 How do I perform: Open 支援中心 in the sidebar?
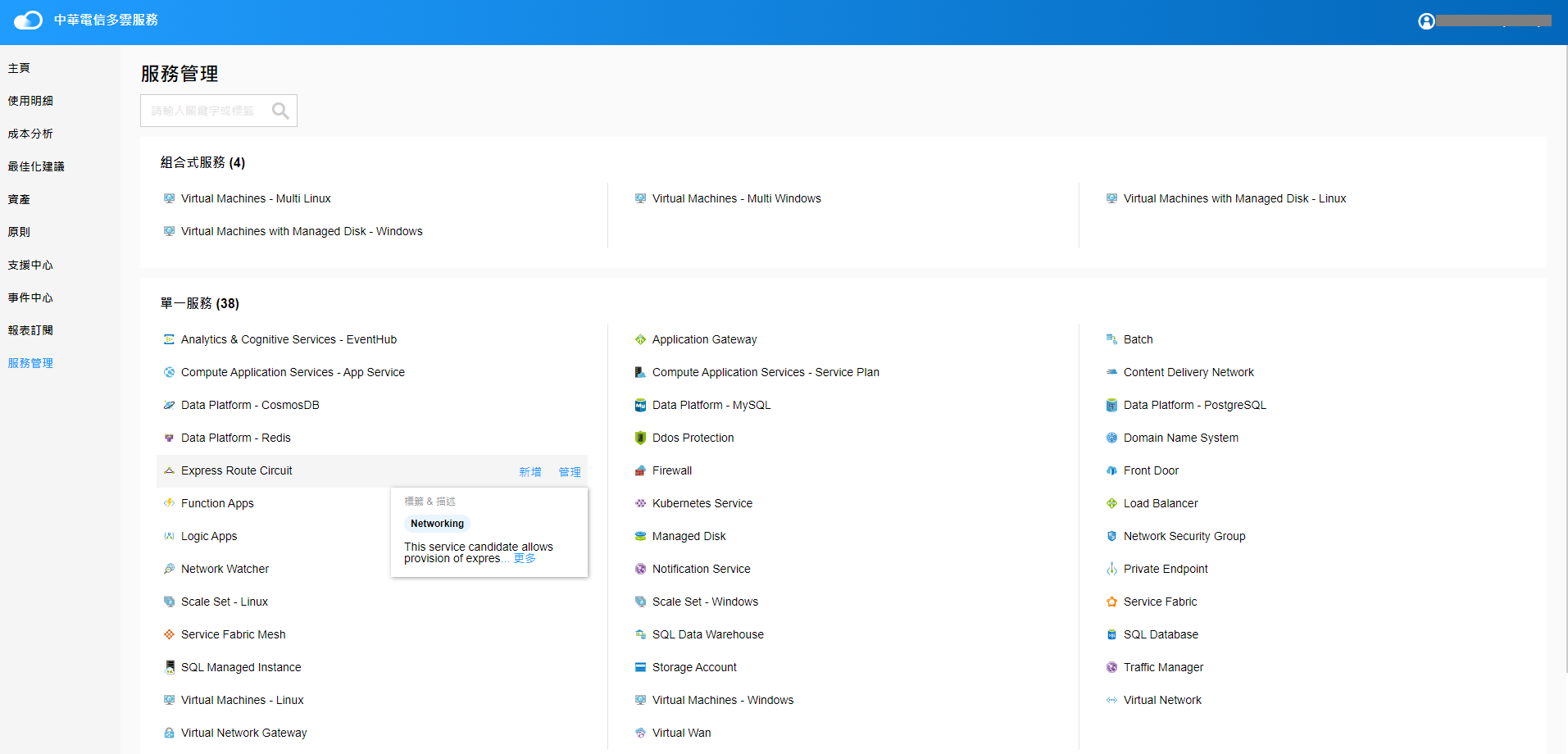coord(30,265)
